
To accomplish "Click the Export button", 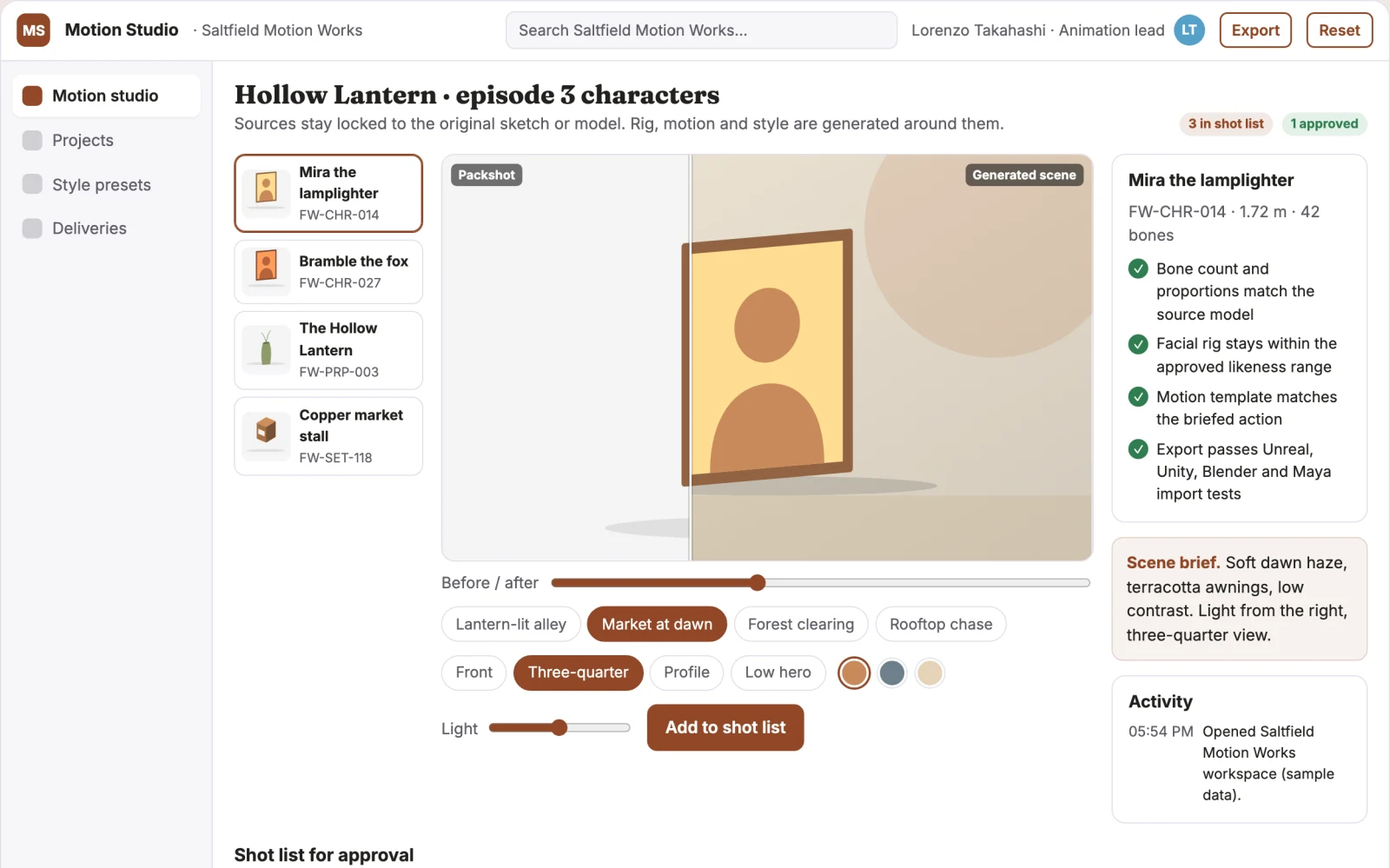I will pos(1255,30).
